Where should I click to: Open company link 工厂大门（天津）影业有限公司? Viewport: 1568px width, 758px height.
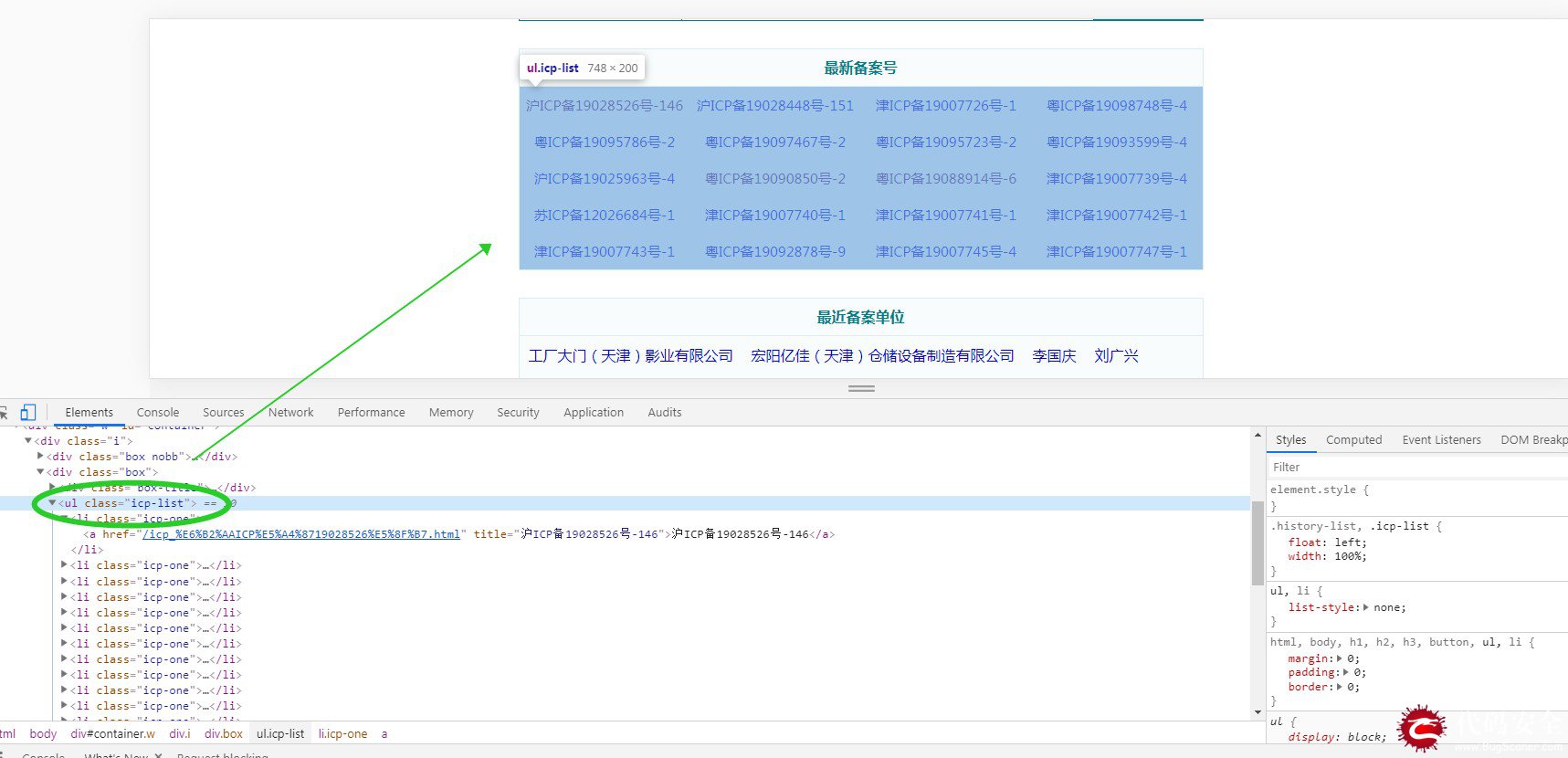pyautogui.click(x=631, y=356)
